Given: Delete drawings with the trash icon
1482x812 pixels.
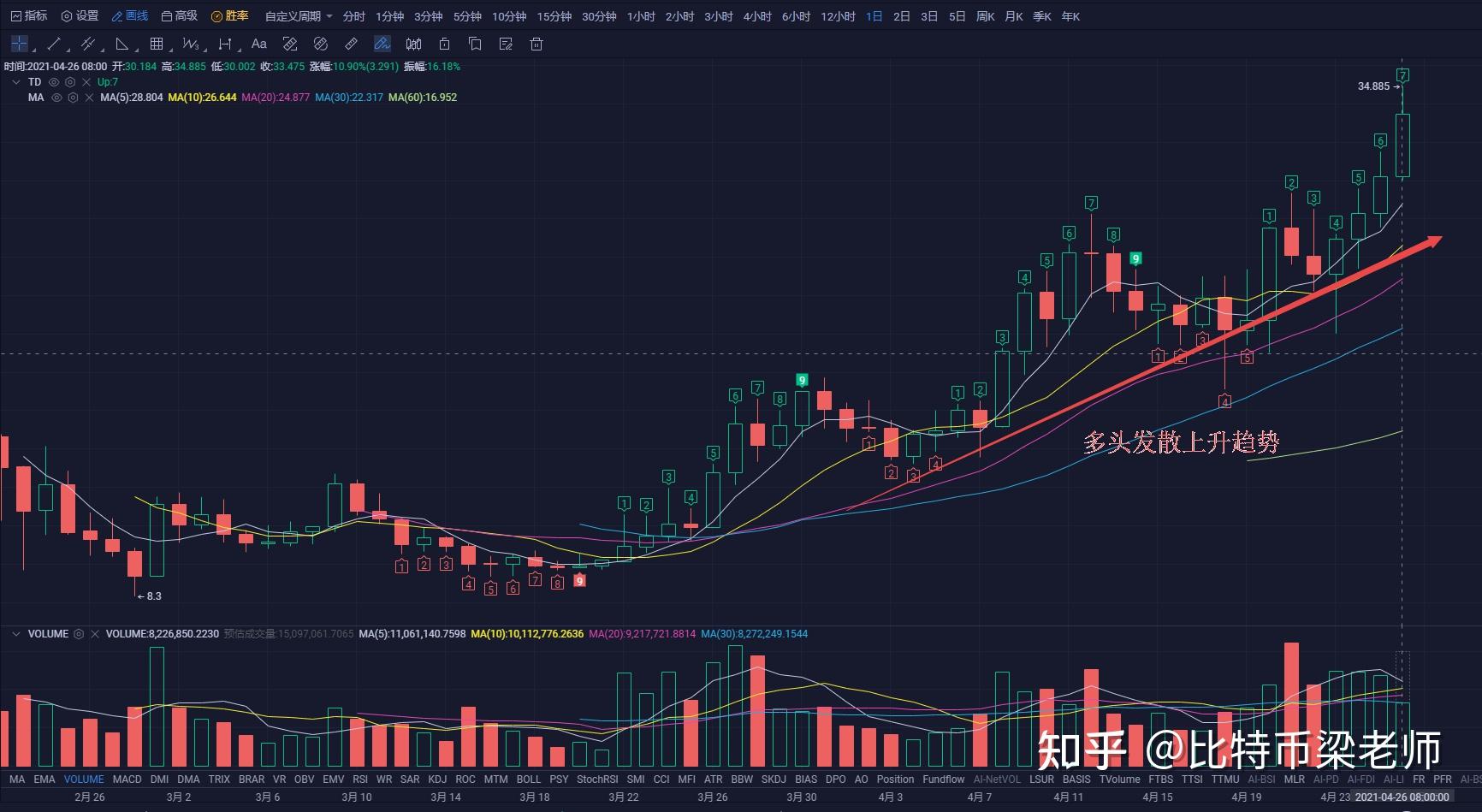Looking at the screenshot, I should [536, 44].
